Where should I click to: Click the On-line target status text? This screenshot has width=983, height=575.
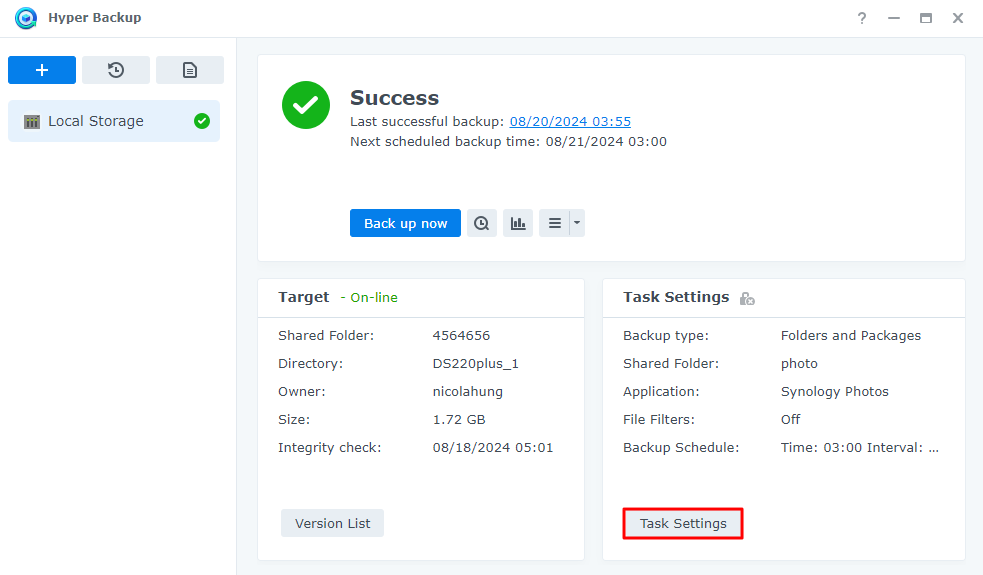pyautogui.click(x=369, y=298)
